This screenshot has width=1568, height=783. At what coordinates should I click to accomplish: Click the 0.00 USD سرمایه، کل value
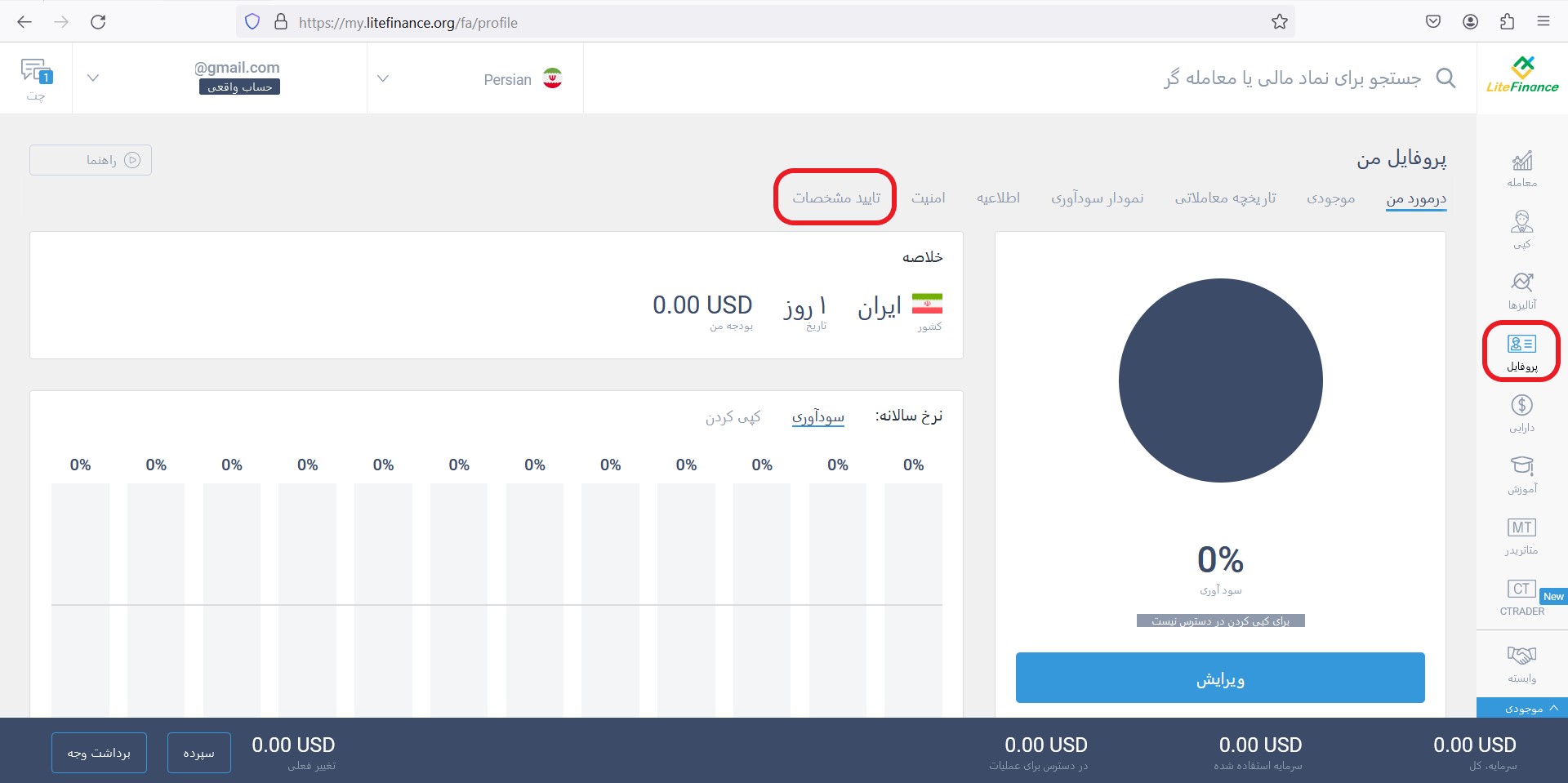coord(1475,745)
